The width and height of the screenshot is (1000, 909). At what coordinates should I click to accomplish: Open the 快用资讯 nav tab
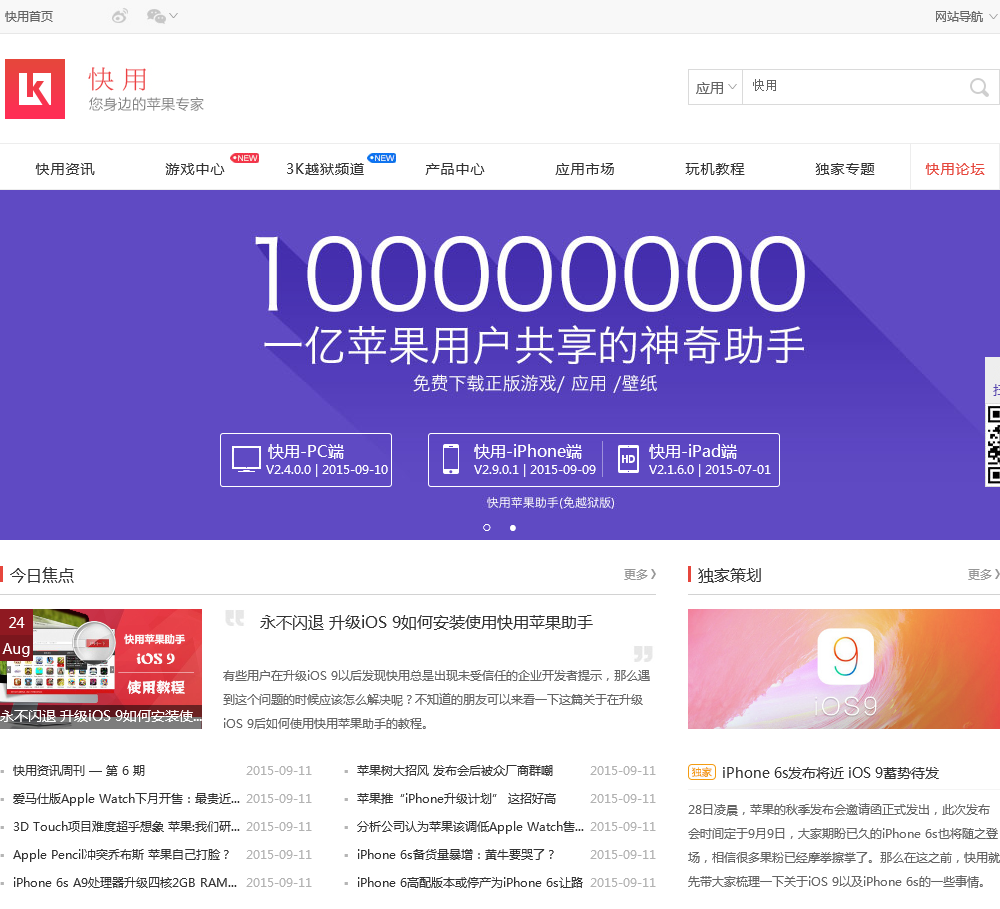65,169
